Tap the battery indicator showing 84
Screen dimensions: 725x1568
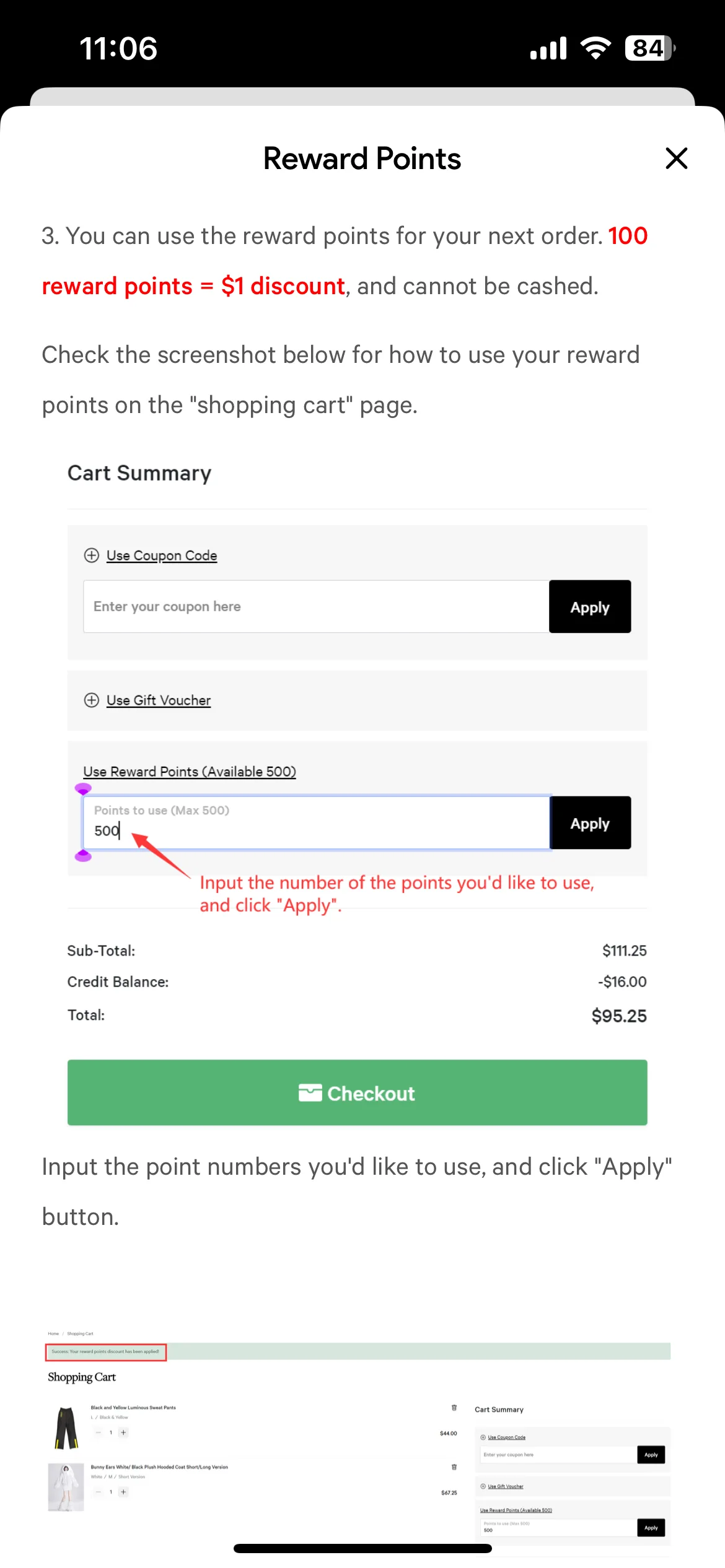(x=650, y=48)
